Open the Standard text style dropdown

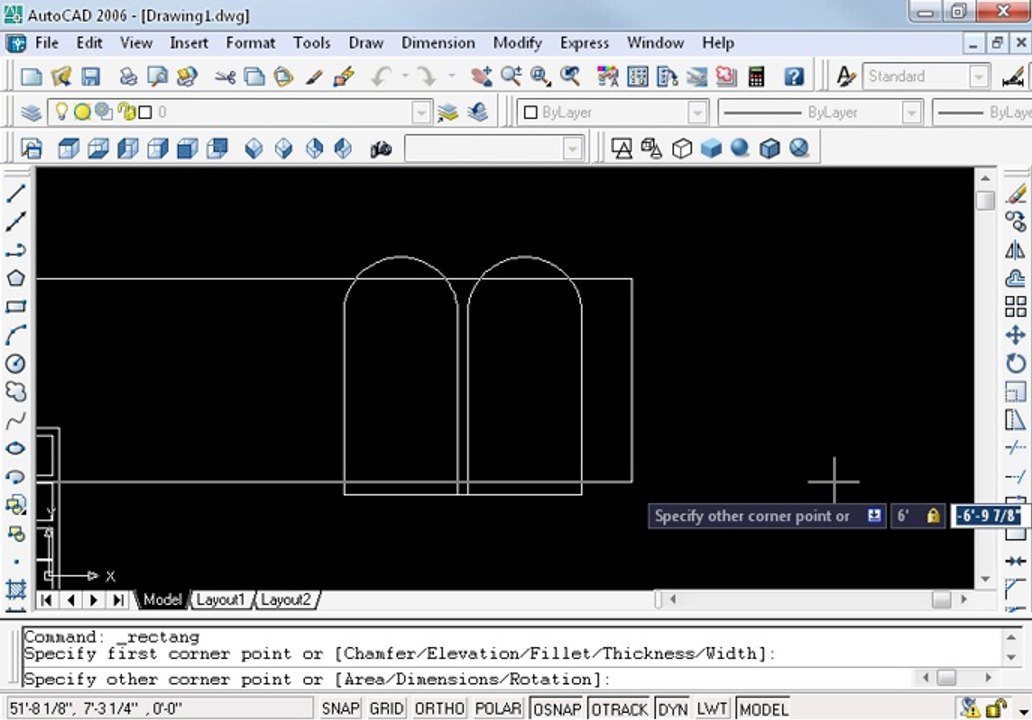click(x=979, y=76)
